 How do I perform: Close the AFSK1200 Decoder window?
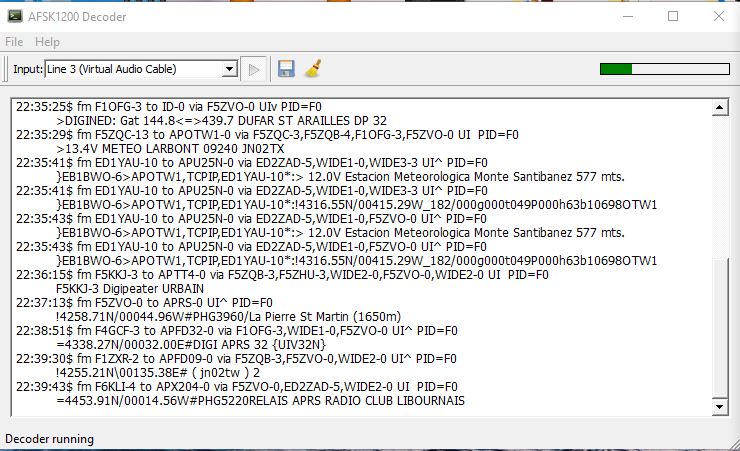click(718, 17)
